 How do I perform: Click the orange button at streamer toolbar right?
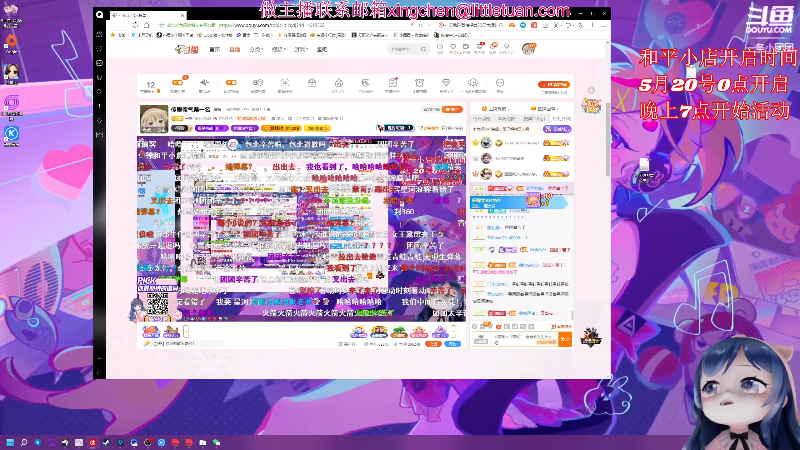tap(554, 84)
